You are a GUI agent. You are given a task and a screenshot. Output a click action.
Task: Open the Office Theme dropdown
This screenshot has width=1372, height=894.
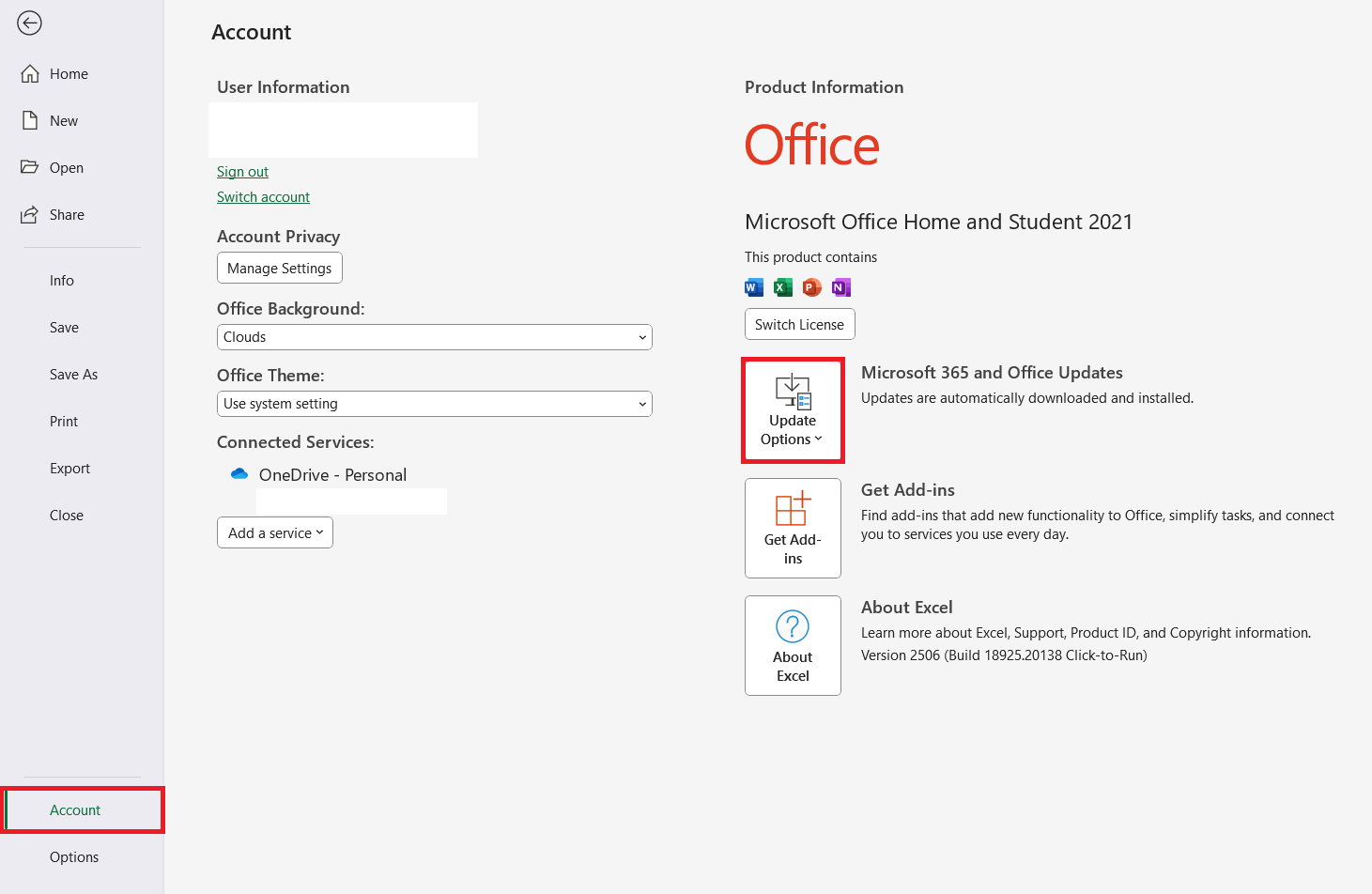[x=435, y=404]
